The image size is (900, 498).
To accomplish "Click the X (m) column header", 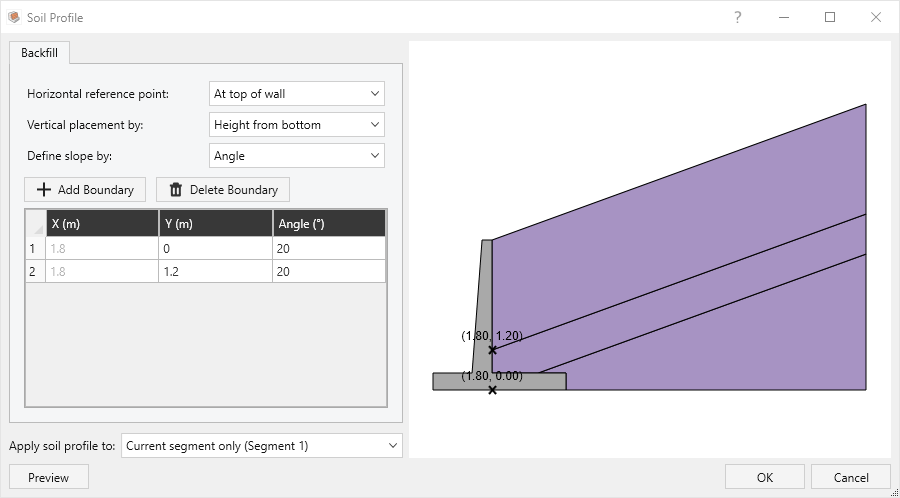I will (x=102, y=224).
